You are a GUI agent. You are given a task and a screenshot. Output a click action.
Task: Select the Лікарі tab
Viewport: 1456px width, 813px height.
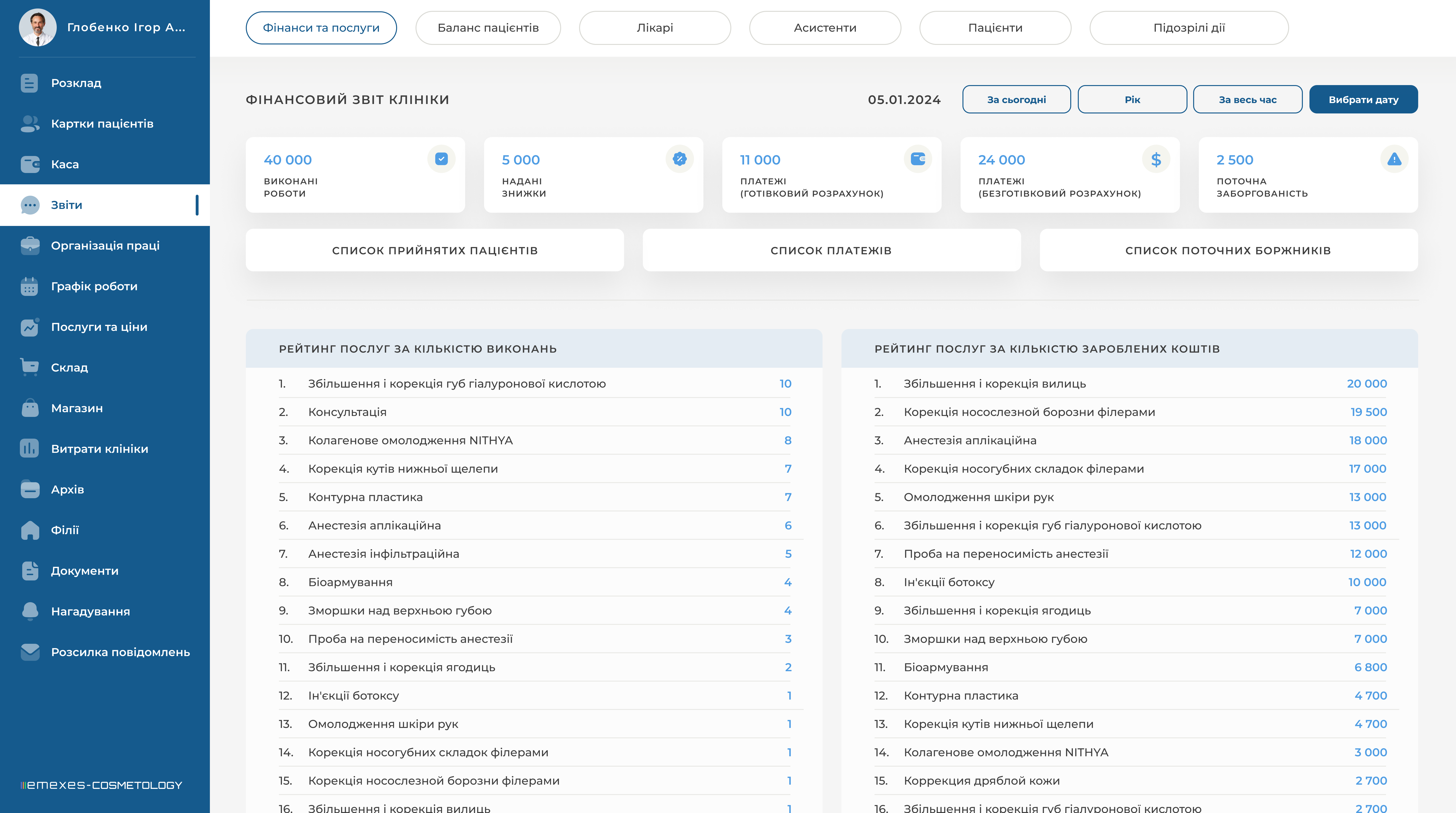pyautogui.click(x=654, y=28)
